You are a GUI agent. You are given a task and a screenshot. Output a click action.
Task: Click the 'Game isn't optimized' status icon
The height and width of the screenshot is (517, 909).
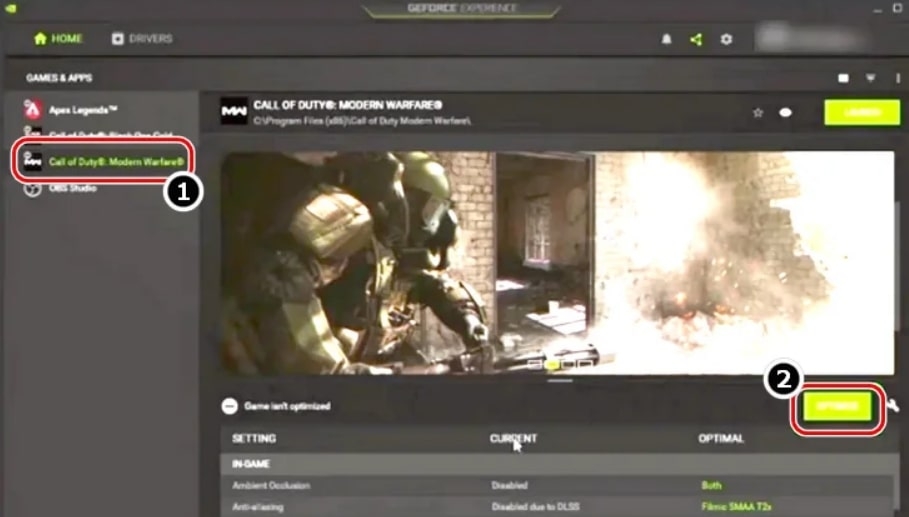click(230, 406)
